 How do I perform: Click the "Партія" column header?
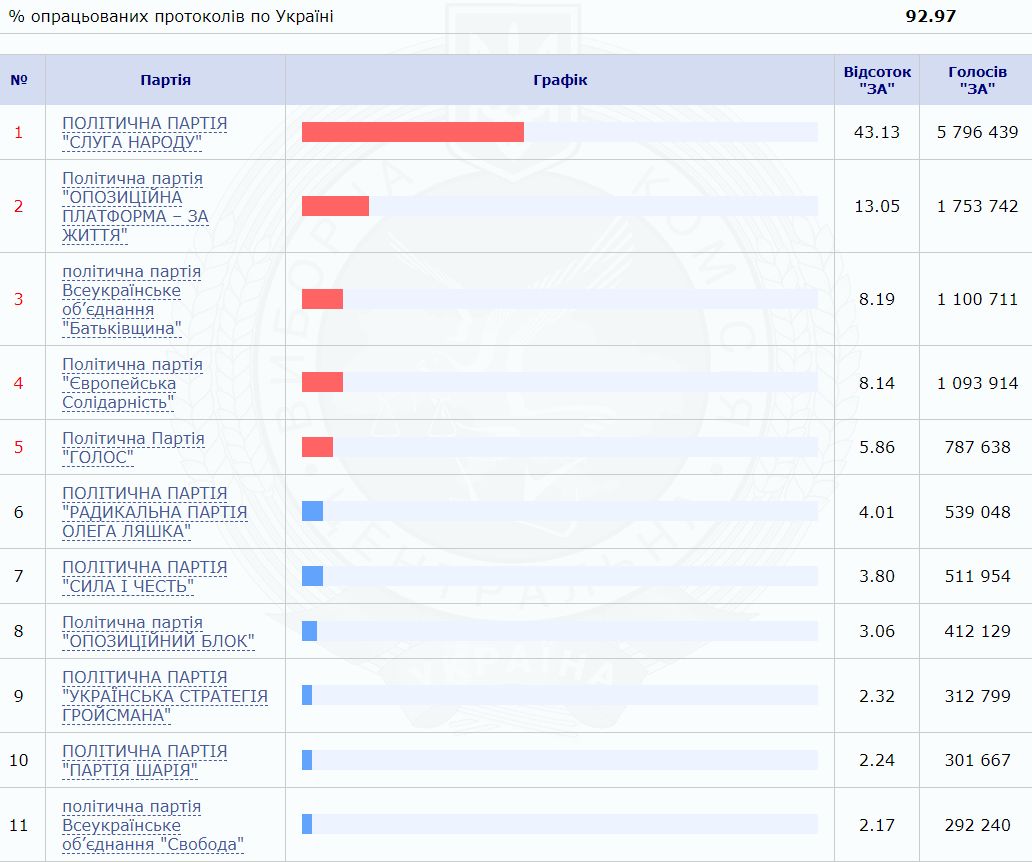165,80
